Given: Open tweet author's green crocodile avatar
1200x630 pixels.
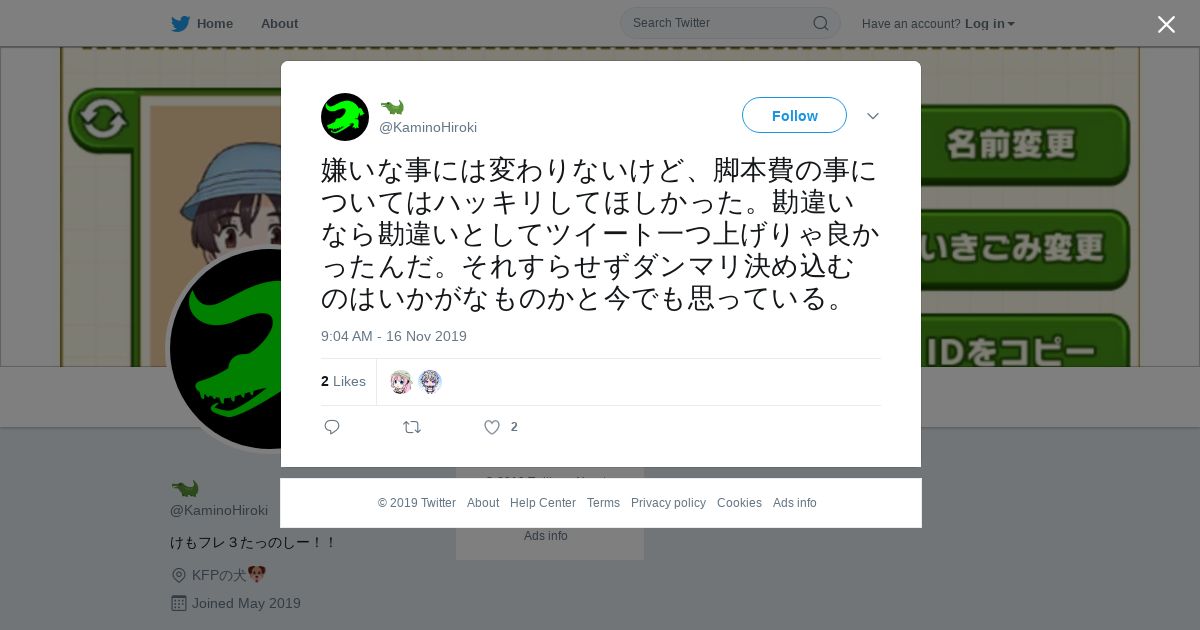Looking at the screenshot, I should (345, 117).
